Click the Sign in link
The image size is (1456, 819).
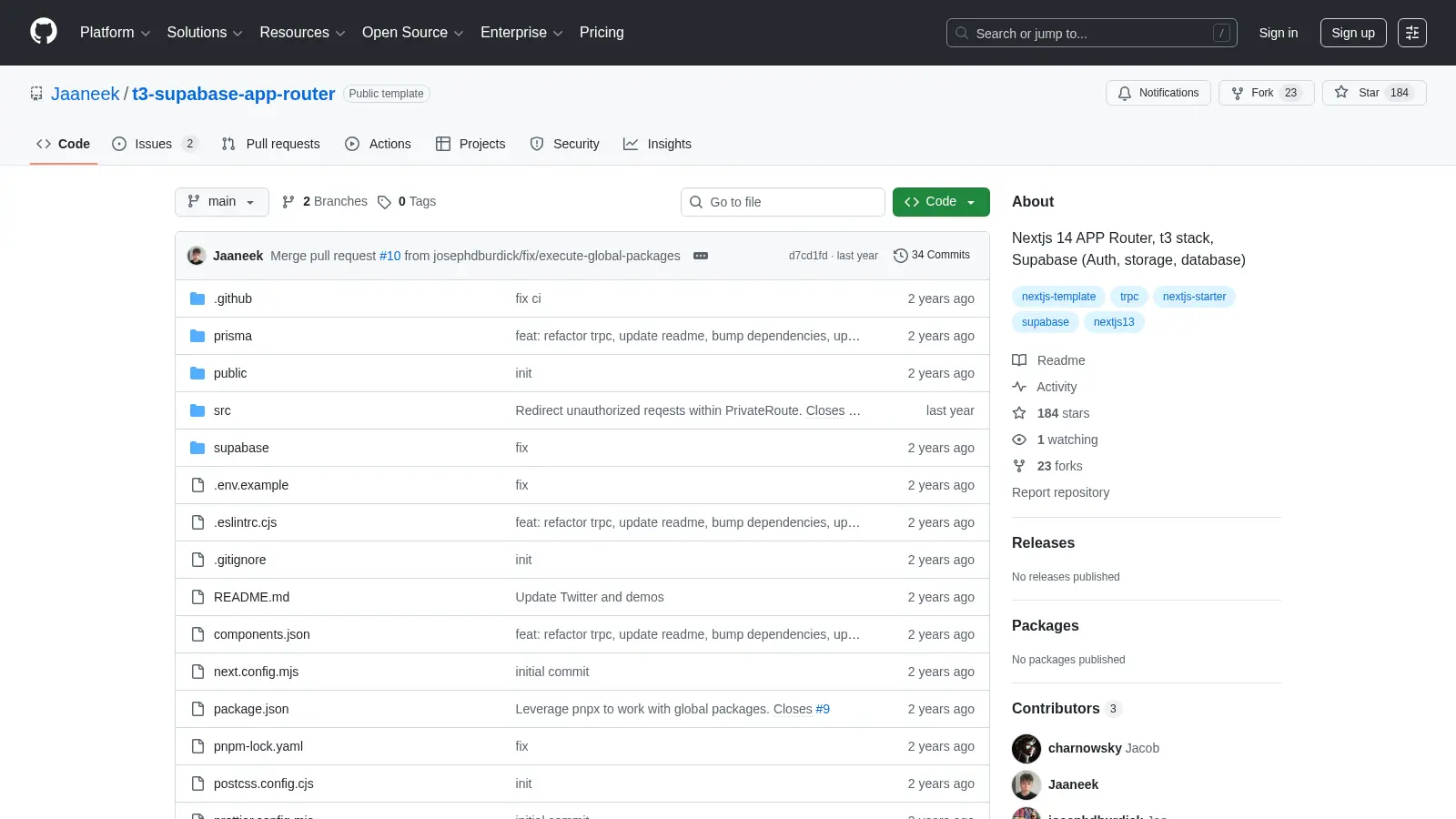click(1279, 33)
